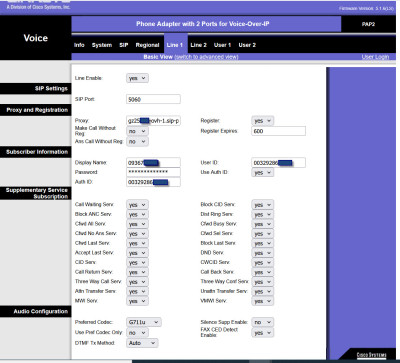Click the Password field
Image resolution: width=400 pixels, height=363 pixels.
tap(153, 172)
